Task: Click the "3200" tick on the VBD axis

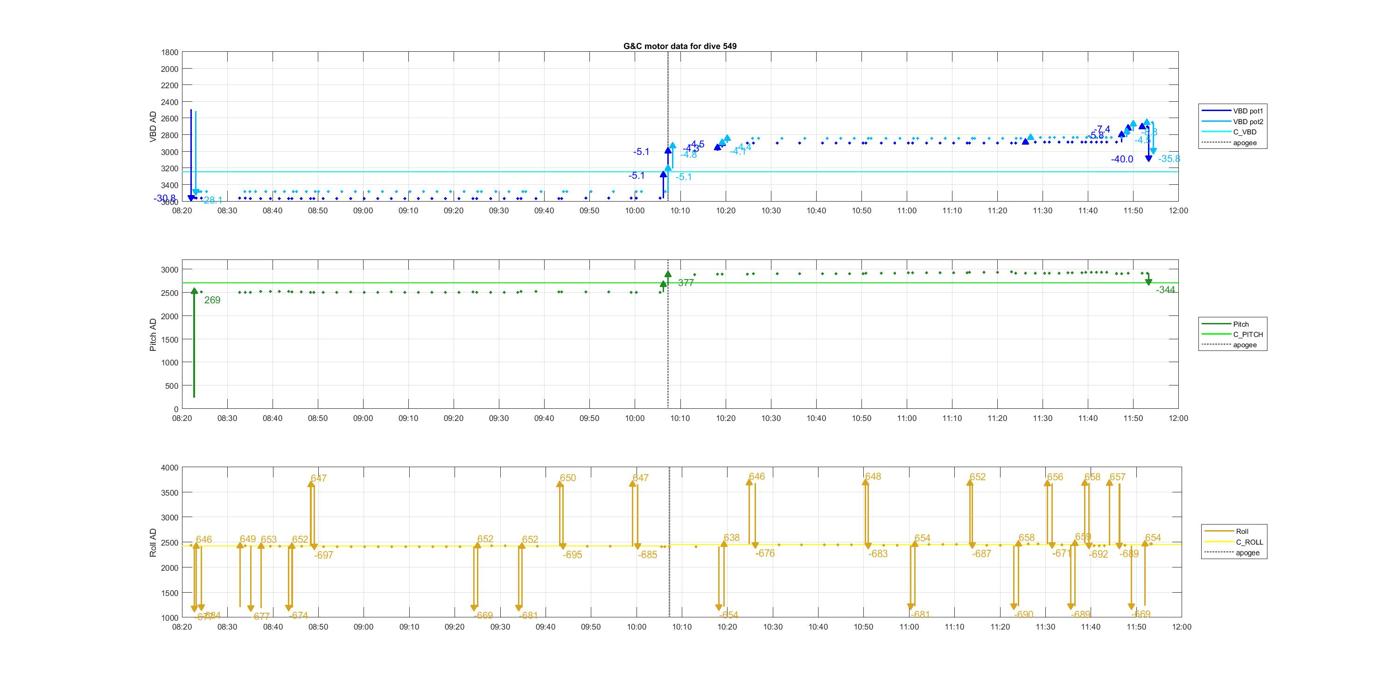Action: (170, 169)
